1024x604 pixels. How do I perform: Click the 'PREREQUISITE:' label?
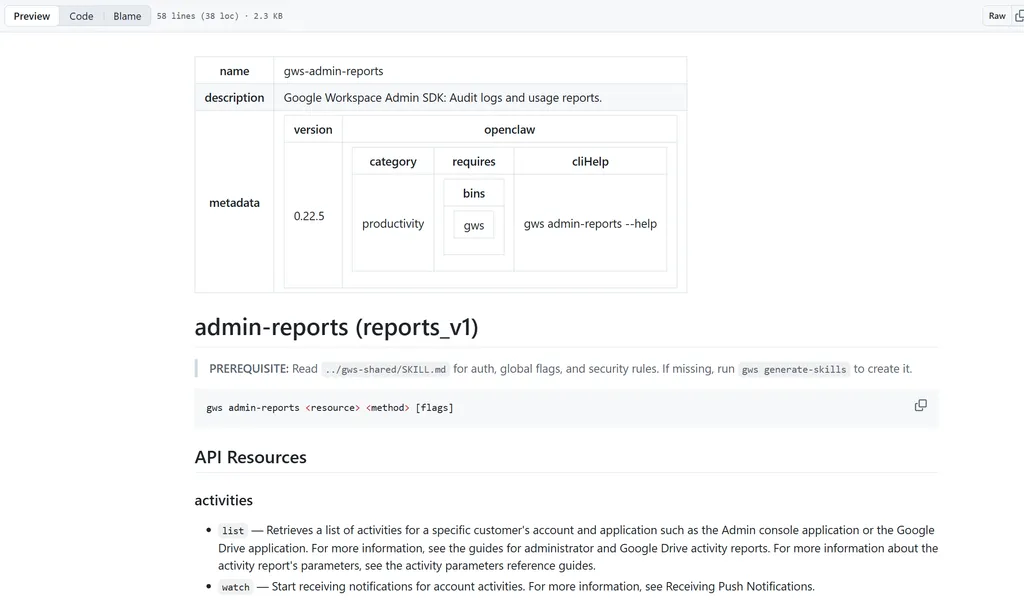click(248, 368)
